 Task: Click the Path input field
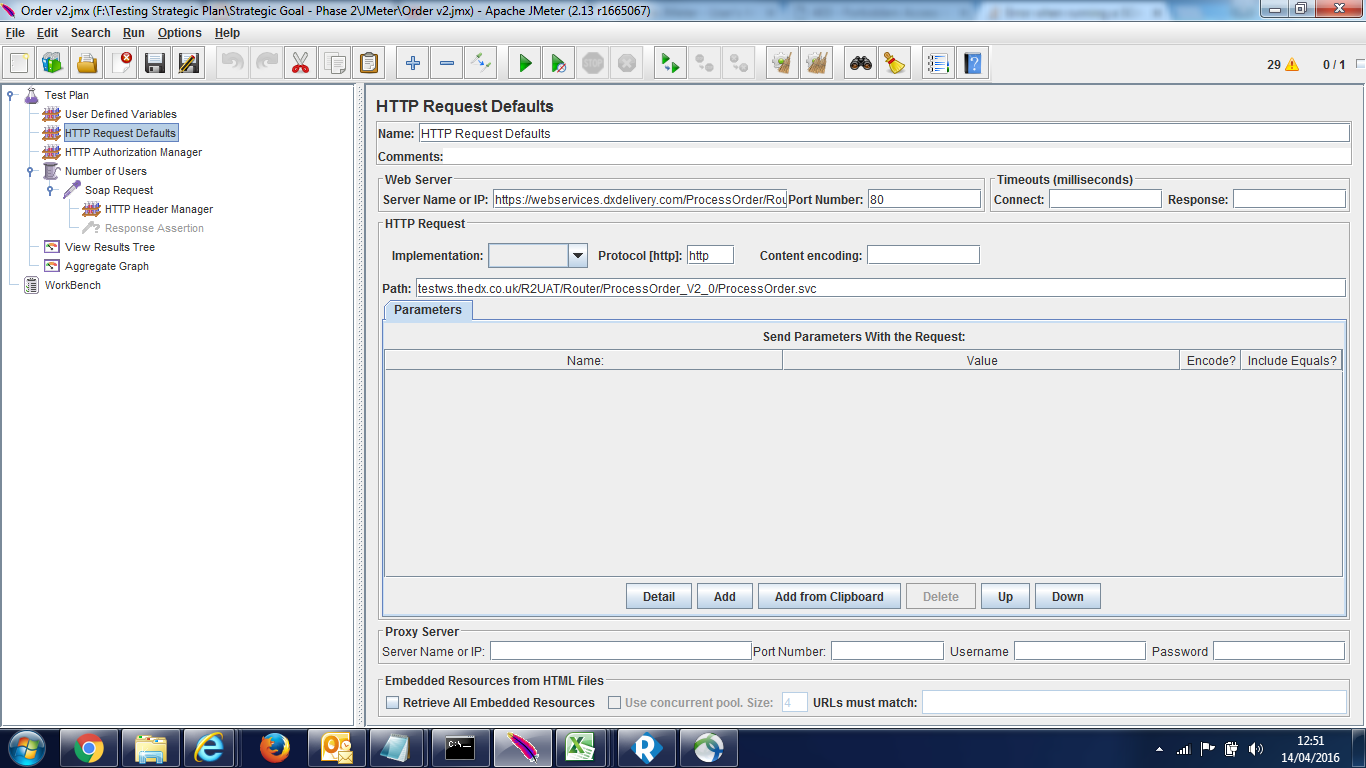click(x=881, y=288)
